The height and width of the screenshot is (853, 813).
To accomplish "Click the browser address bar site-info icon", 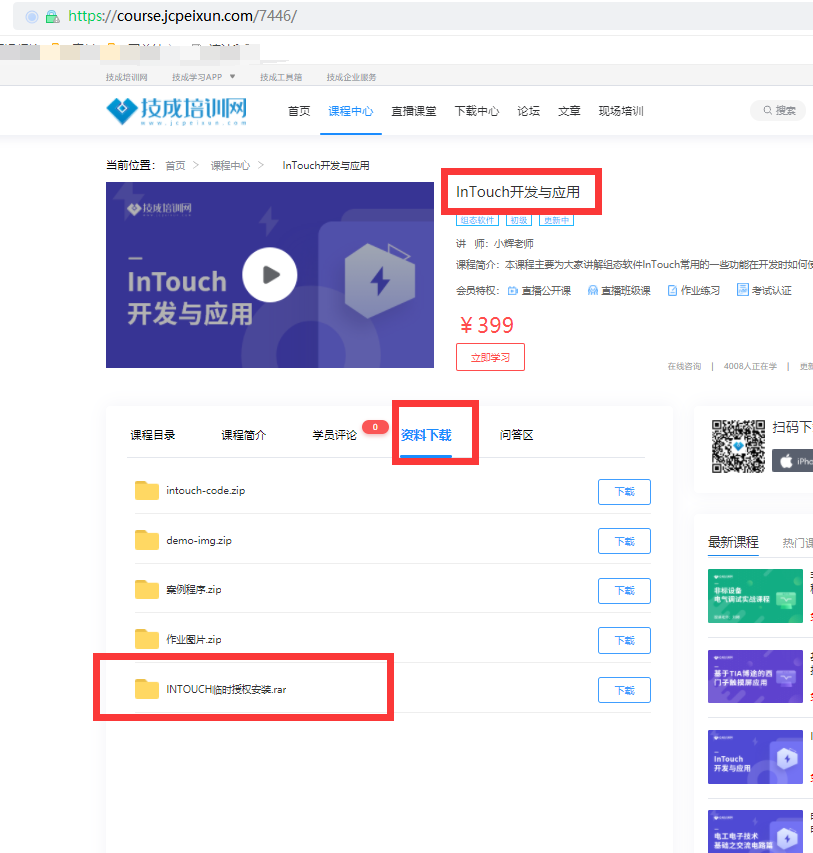I will point(32,16).
